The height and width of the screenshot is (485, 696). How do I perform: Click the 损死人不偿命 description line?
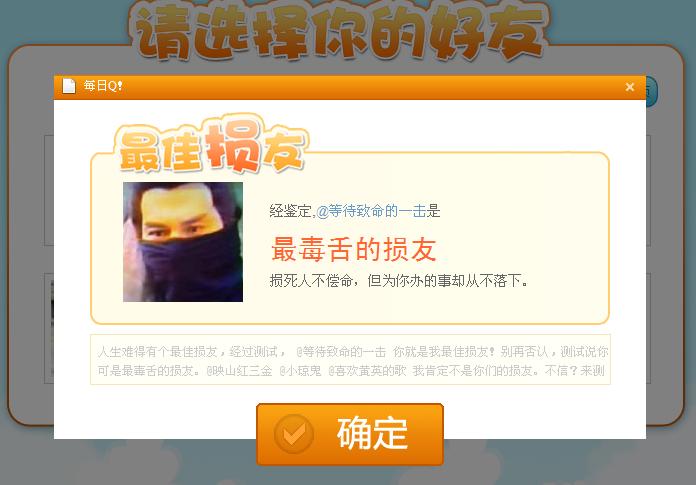(x=399, y=281)
